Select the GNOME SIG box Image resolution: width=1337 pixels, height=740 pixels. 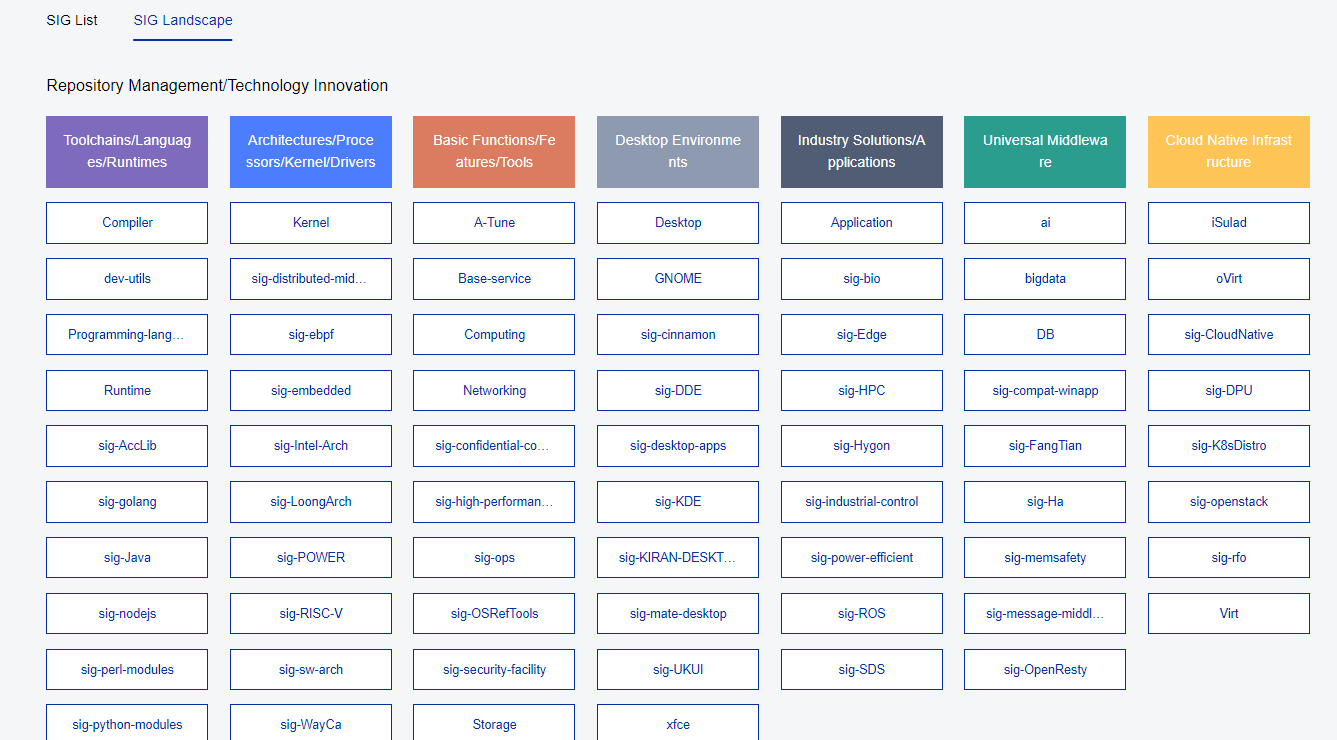[x=678, y=279]
